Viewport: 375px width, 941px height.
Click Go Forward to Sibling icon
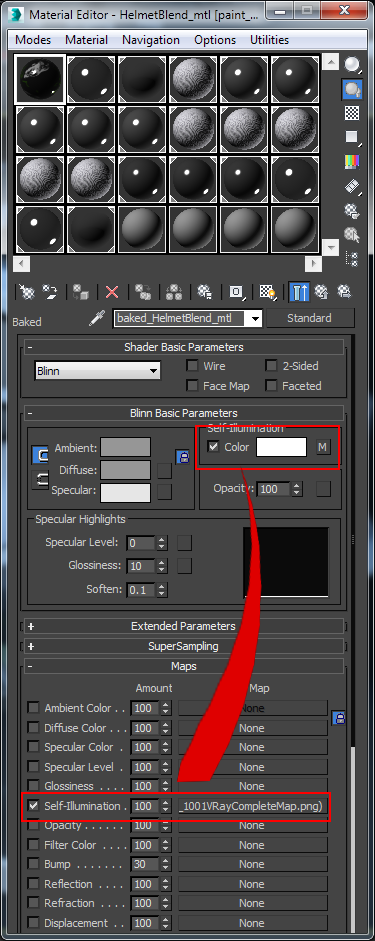pyautogui.click(x=344, y=292)
